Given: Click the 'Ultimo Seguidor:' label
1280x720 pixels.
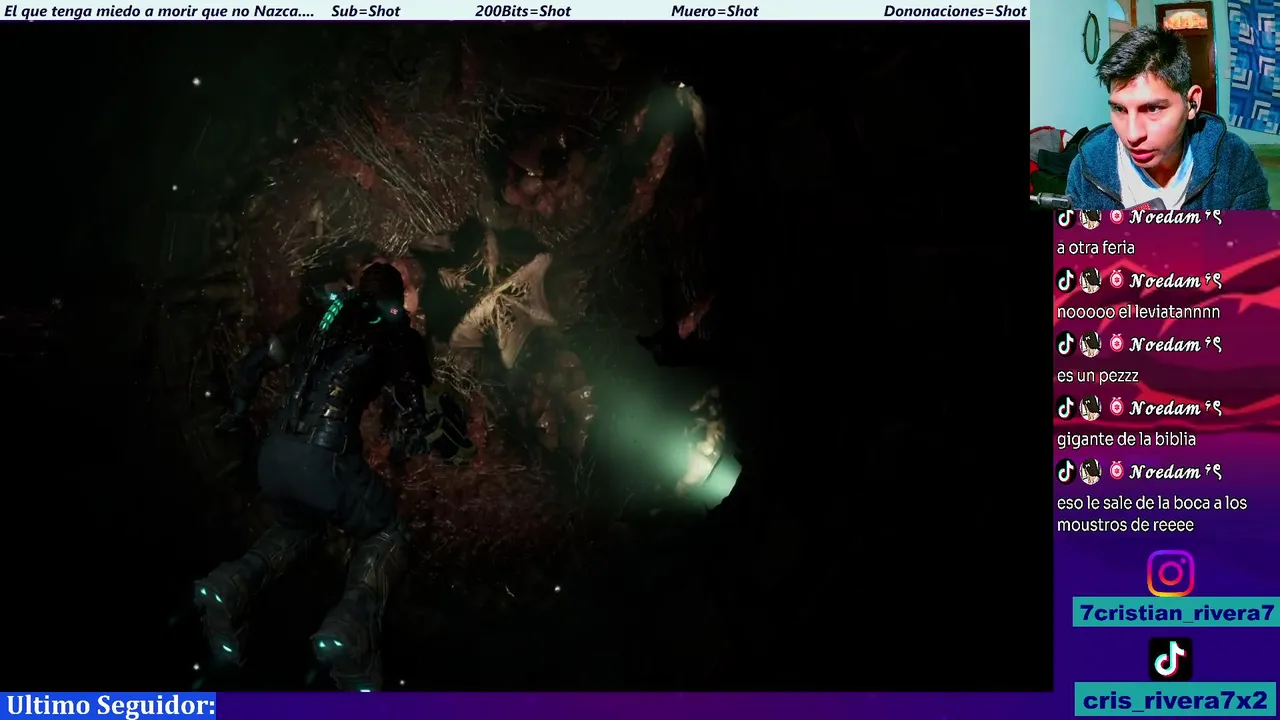Looking at the screenshot, I should tap(111, 705).
